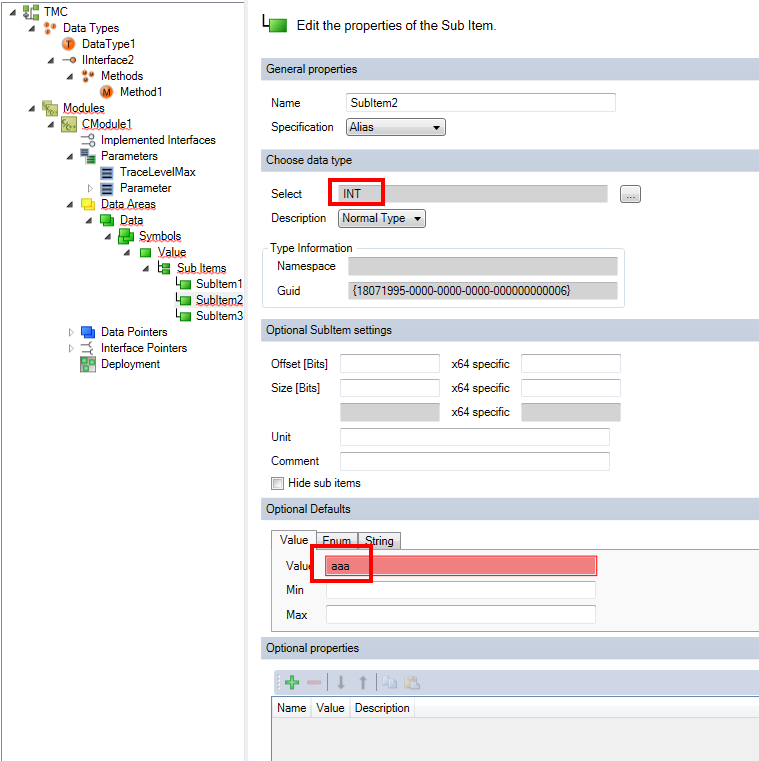Select SubItem1 in the tree
Viewport: 759px width, 761px height.
click(219, 284)
